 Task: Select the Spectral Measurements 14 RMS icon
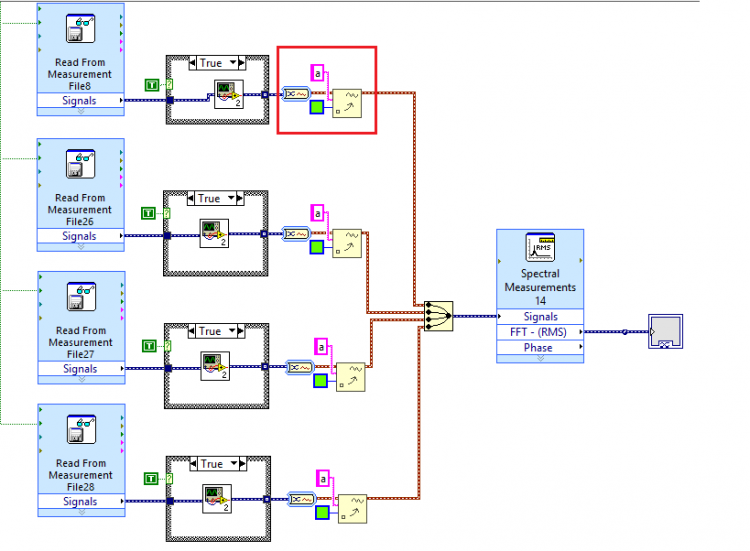pos(540,247)
